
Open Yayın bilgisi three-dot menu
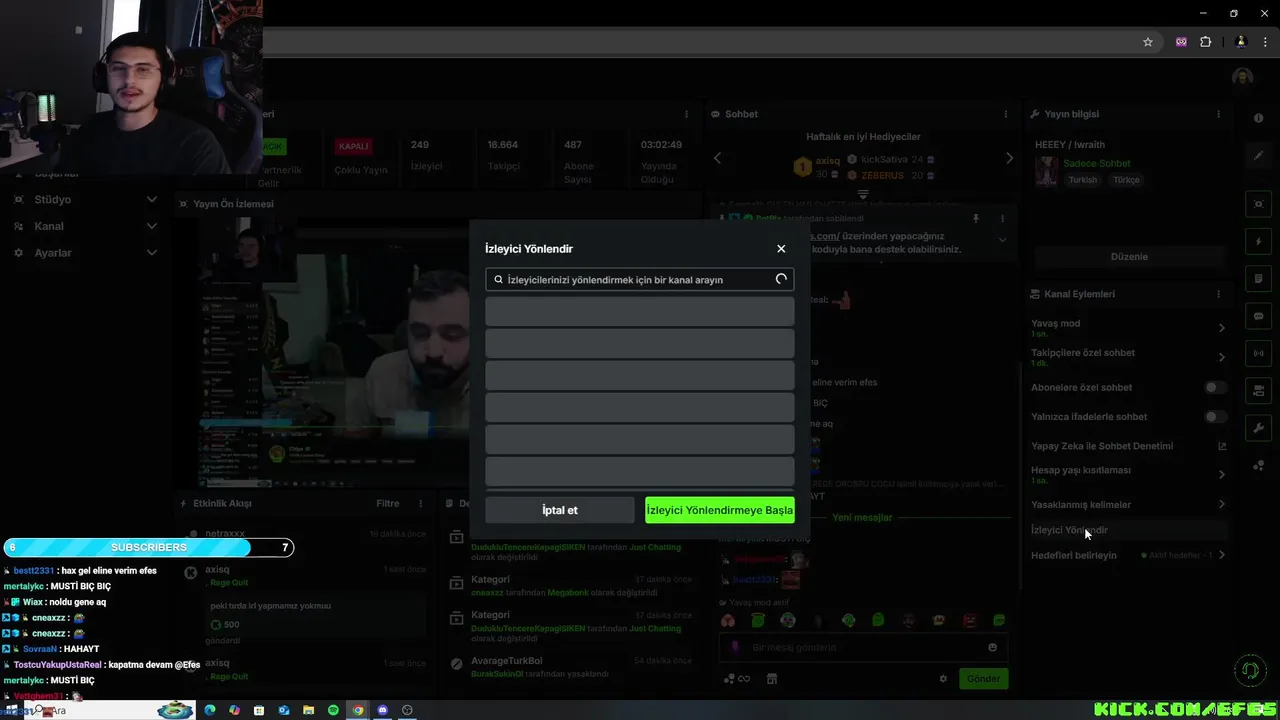click(1218, 114)
